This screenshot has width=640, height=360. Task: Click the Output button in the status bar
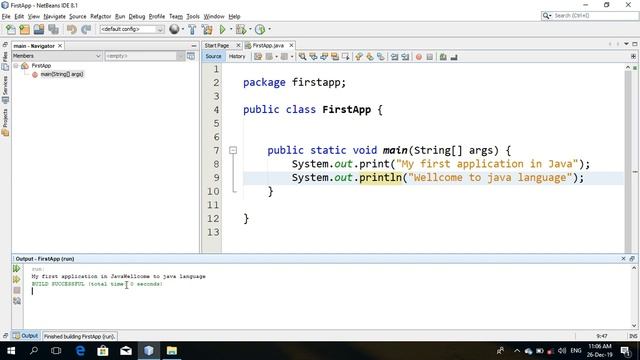point(26,336)
